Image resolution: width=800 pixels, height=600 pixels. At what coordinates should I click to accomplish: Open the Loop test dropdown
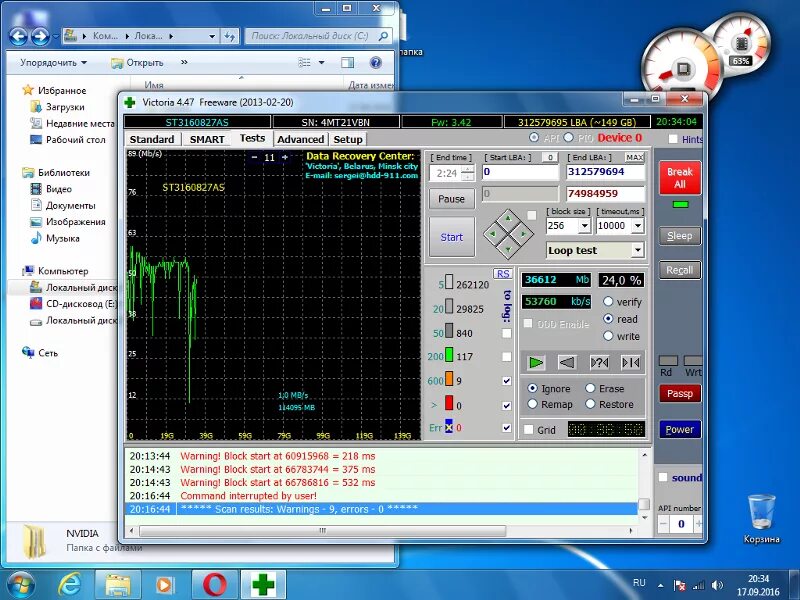638,250
